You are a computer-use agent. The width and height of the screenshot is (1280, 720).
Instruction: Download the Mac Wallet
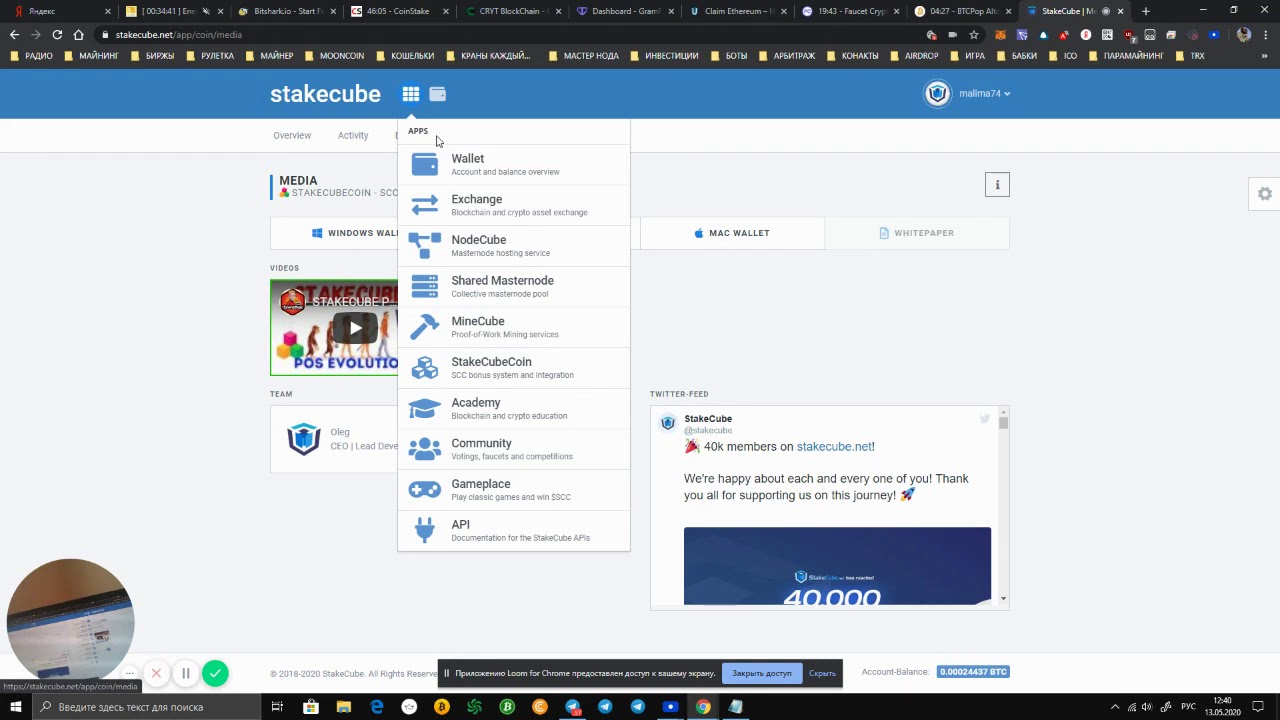pyautogui.click(x=732, y=233)
